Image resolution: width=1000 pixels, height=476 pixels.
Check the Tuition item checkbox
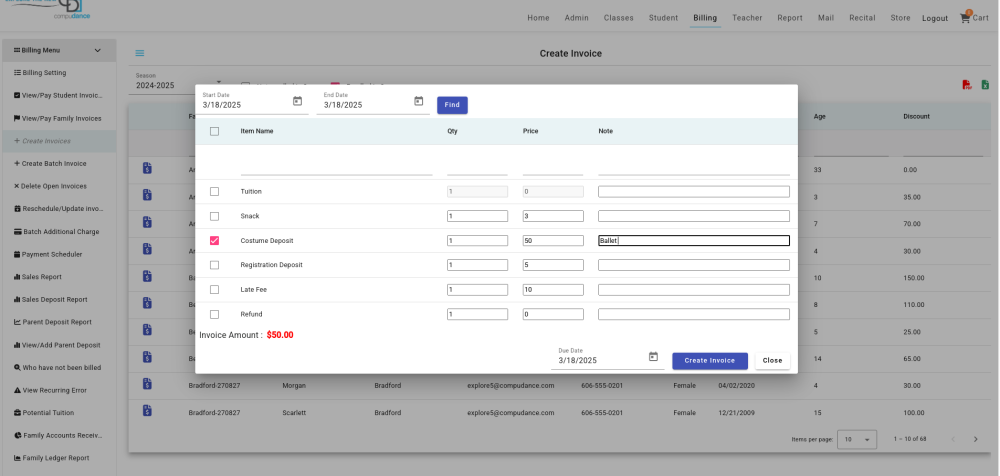(x=214, y=191)
